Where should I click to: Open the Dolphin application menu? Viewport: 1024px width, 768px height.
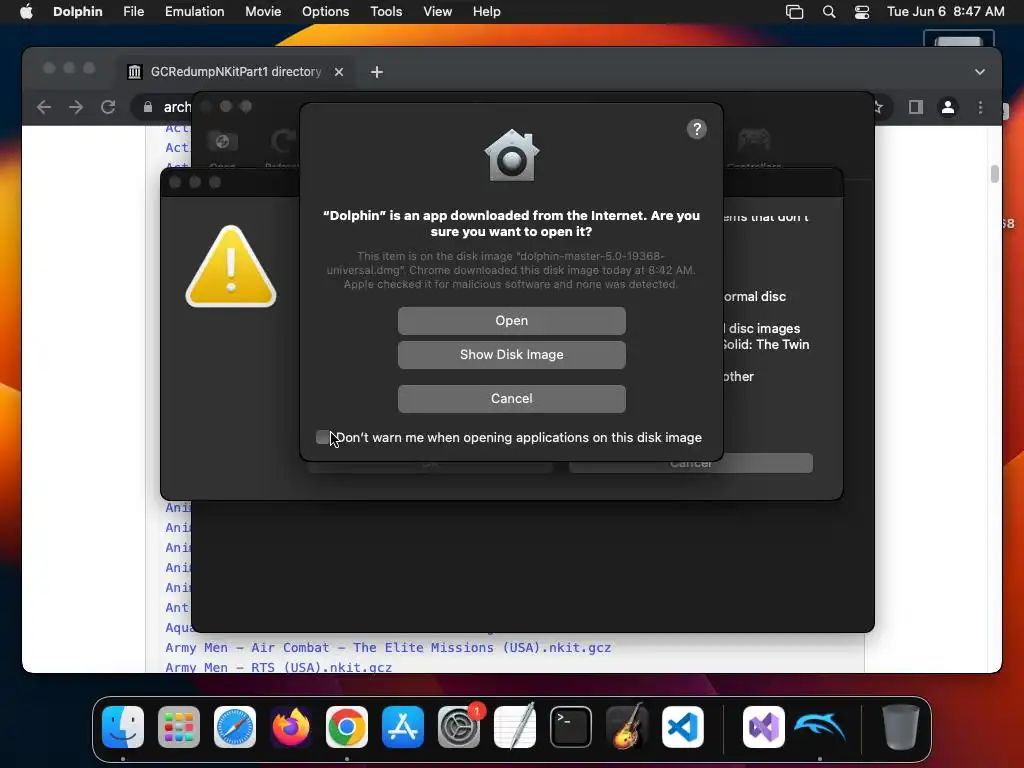[x=78, y=12]
